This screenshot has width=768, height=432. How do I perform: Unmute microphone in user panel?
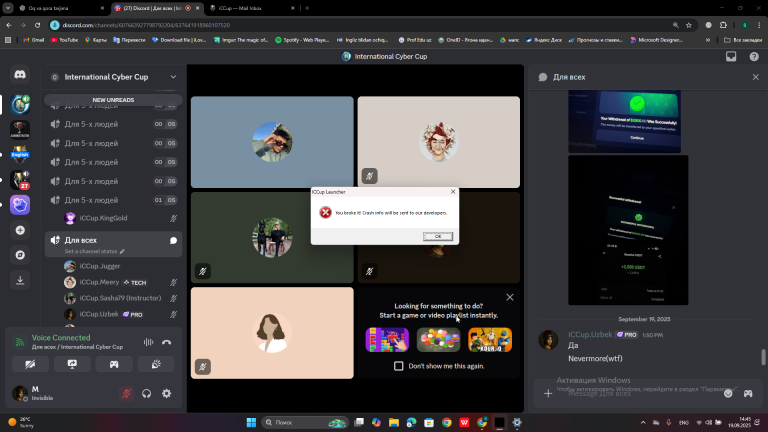click(x=126, y=393)
